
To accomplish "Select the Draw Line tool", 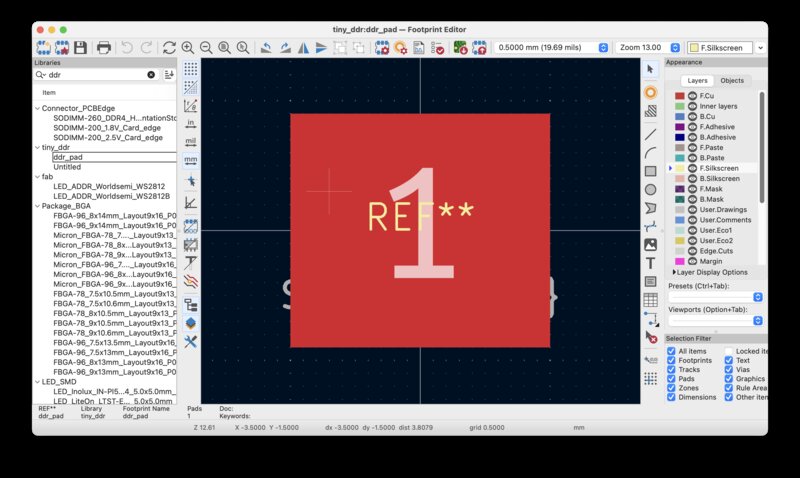I will [x=650, y=133].
